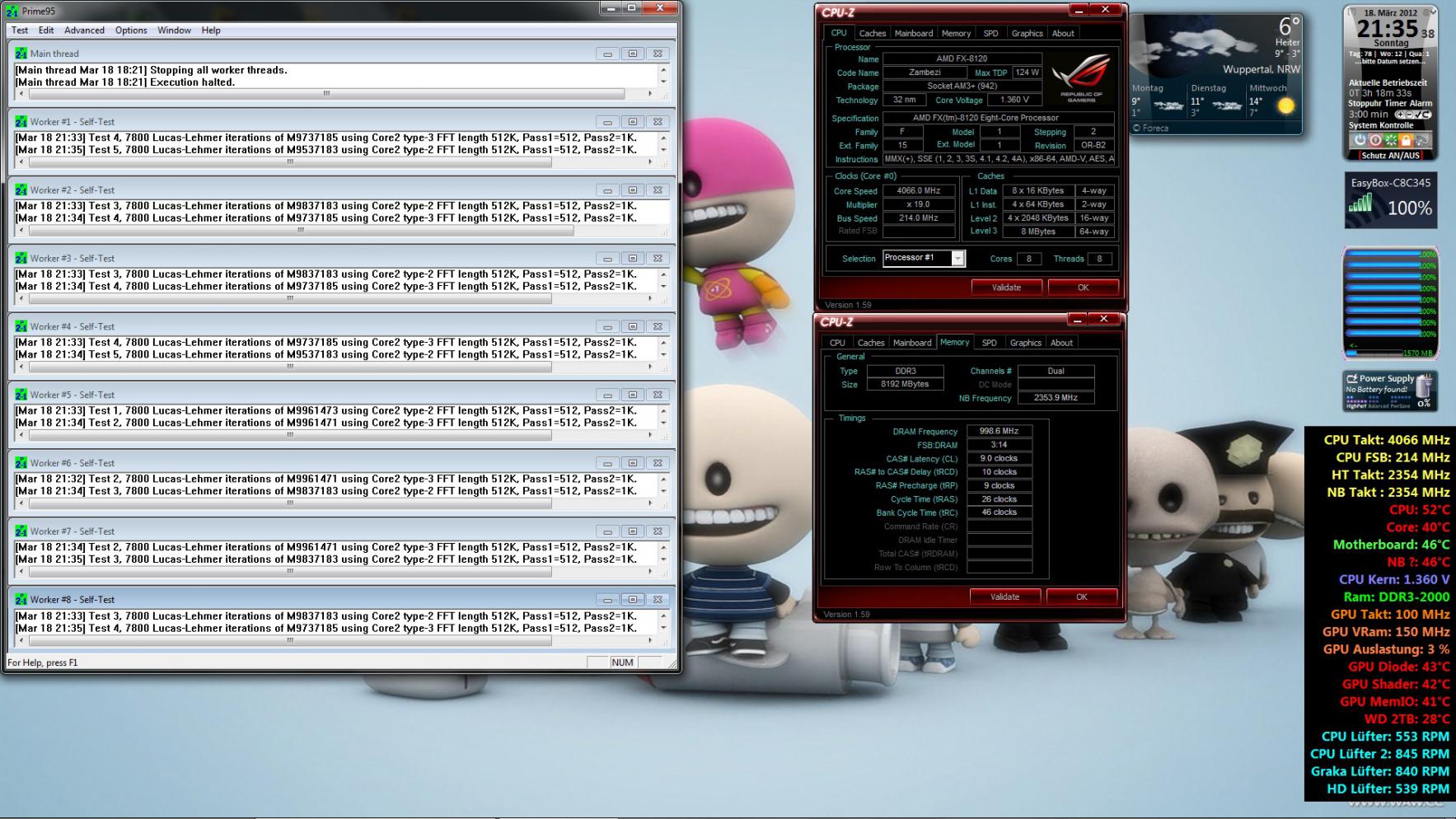The width and height of the screenshot is (1456, 819).
Task: Click the Core Speed 4066.0 MHz value
Action: pyautogui.click(x=919, y=190)
